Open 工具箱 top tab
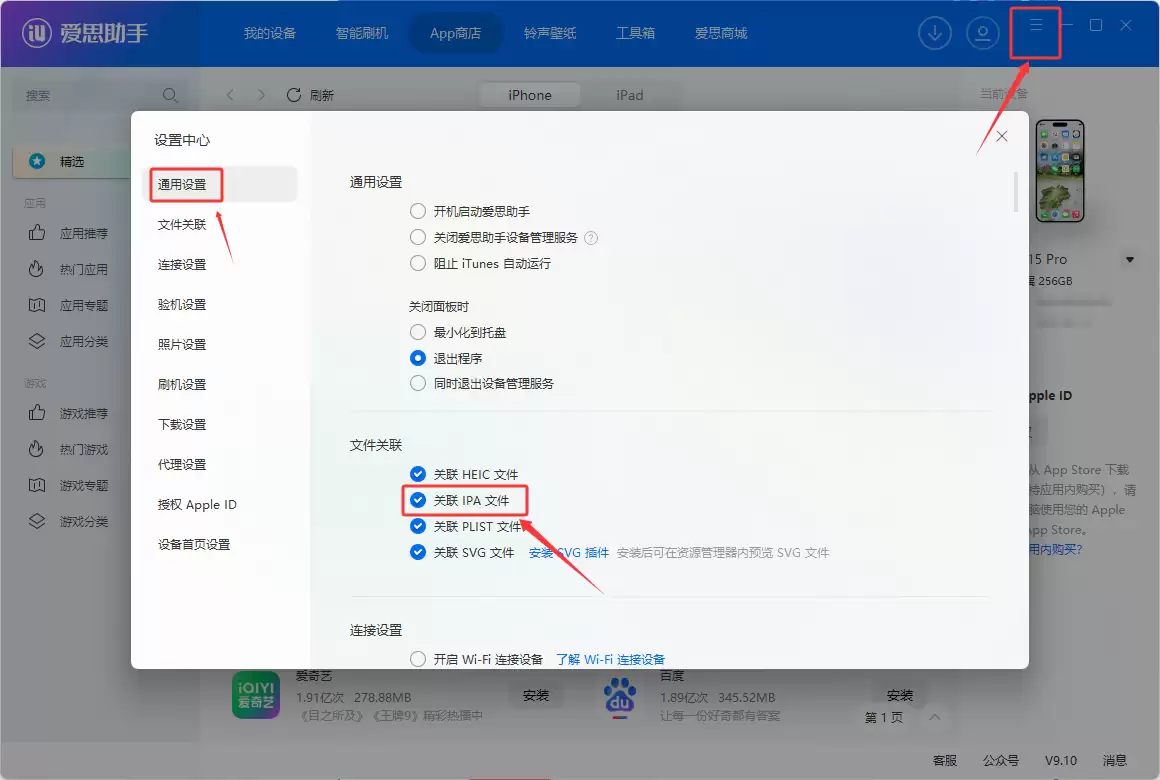This screenshot has height=780, width=1160. pyautogui.click(x=635, y=33)
